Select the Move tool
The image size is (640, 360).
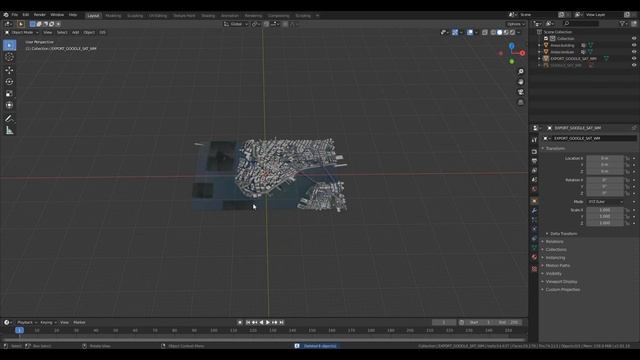click(9, 70)
